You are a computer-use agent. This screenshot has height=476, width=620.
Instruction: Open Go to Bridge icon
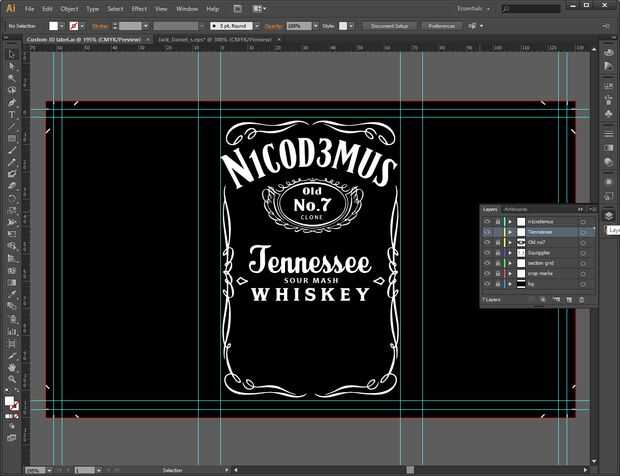[237, 9]
